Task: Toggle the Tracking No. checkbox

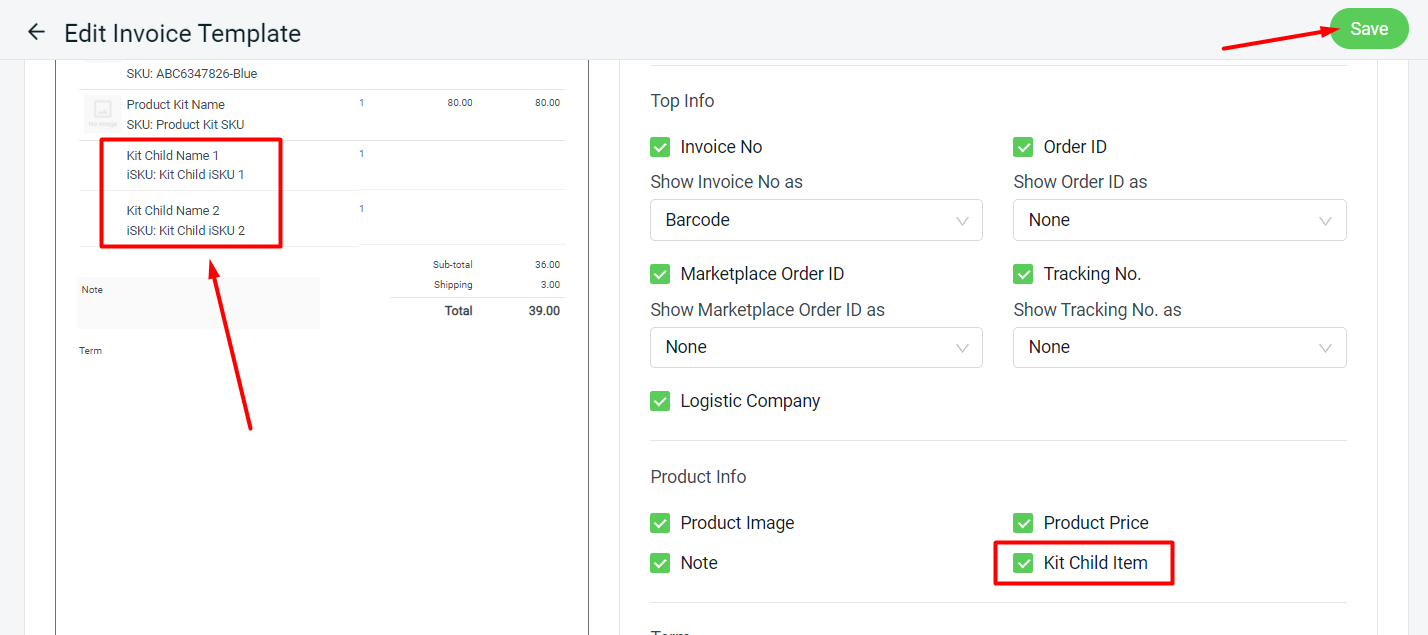Action: point(1023,274)
